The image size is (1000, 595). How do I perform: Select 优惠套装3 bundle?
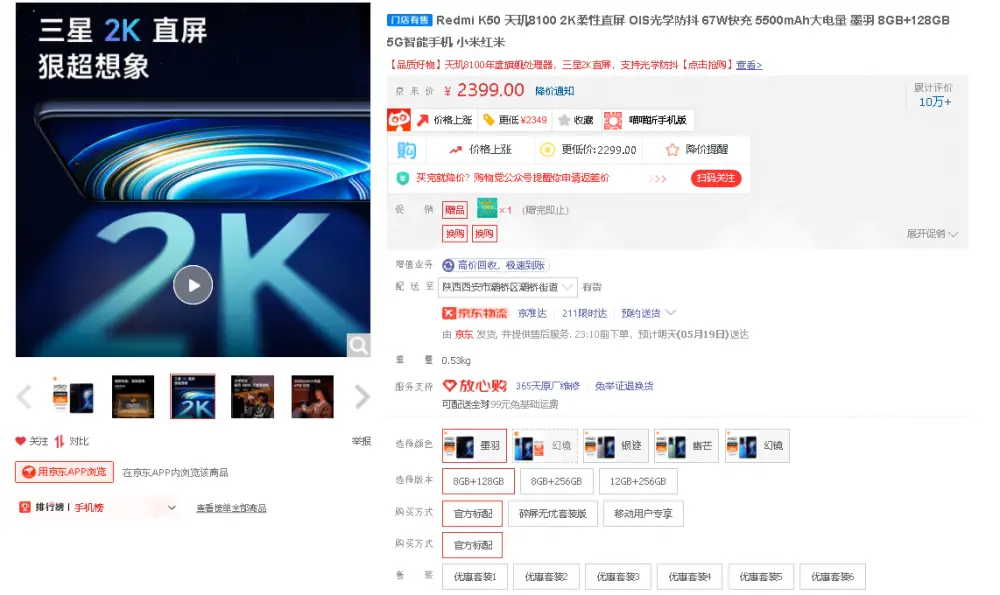(x=618, y=577)
